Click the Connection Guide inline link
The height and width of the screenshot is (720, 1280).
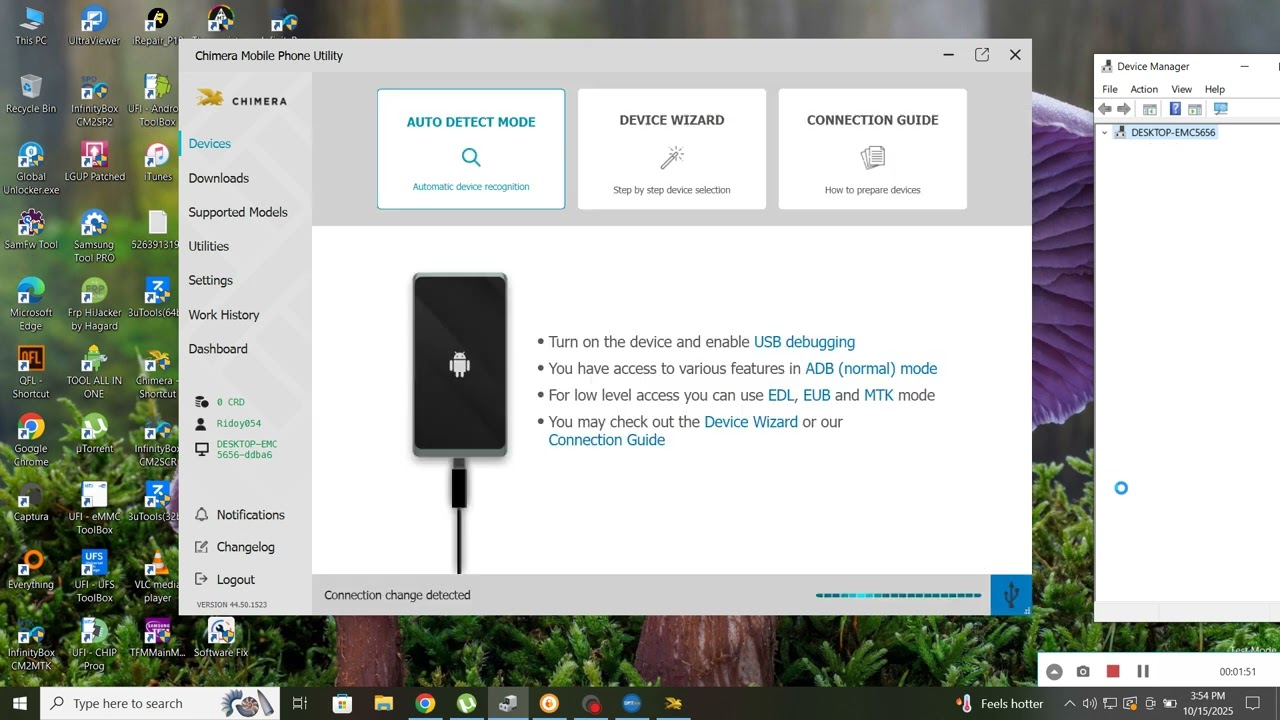[606, 440]
